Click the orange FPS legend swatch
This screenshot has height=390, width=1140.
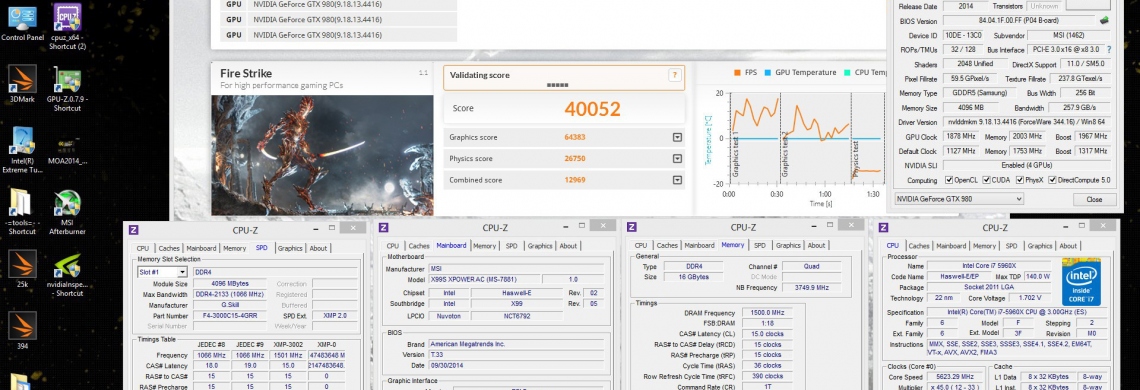pos(737,73)
